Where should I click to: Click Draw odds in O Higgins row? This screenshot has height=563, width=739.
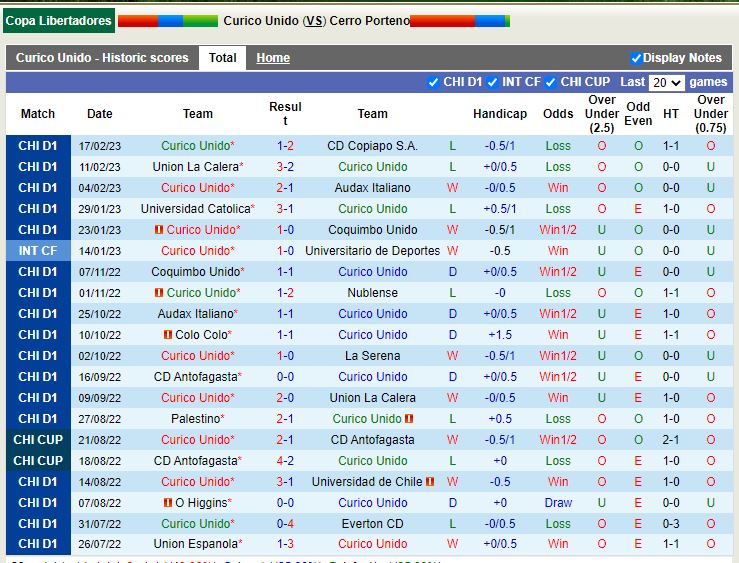click(x=558, y=503)
